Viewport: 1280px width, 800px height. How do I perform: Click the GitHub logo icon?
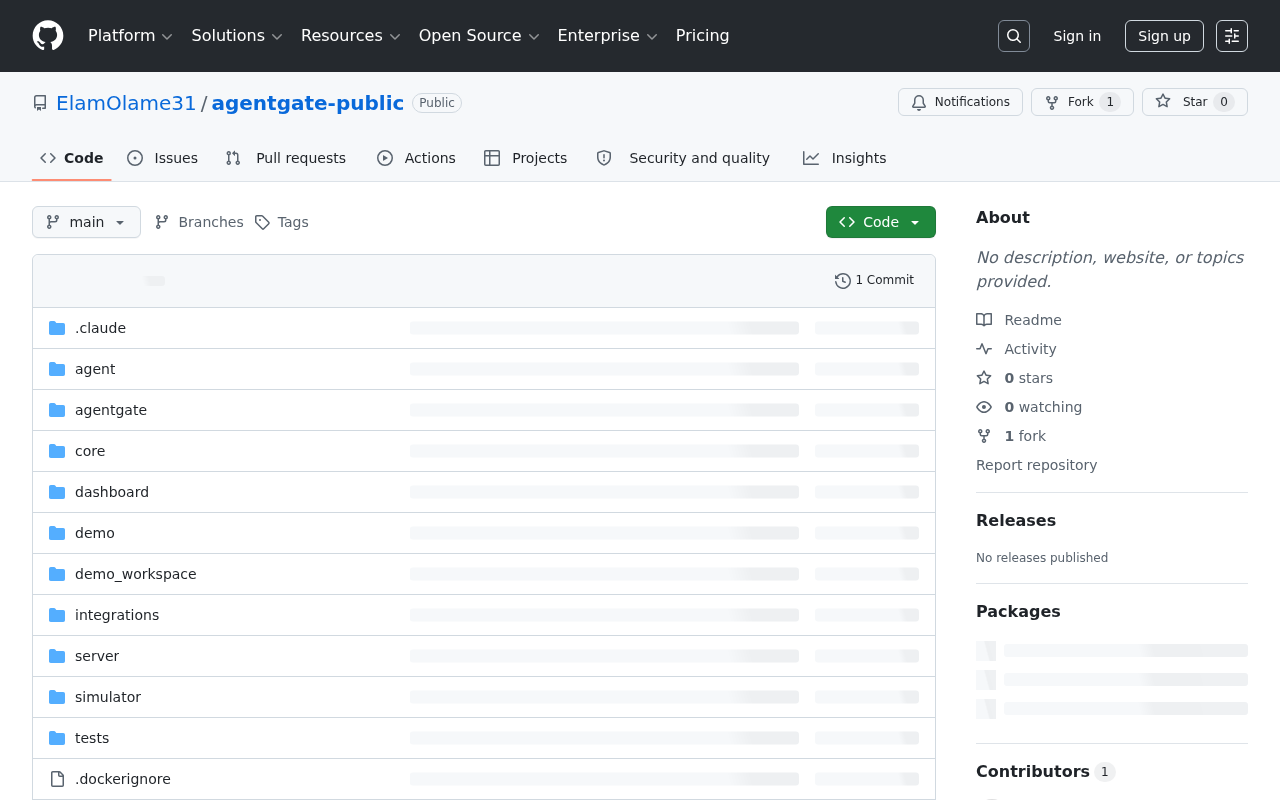coord(48,36)
